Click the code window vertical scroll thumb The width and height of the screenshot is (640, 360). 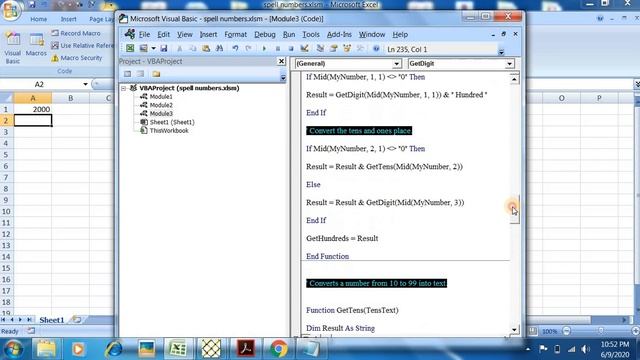[514, 209]
